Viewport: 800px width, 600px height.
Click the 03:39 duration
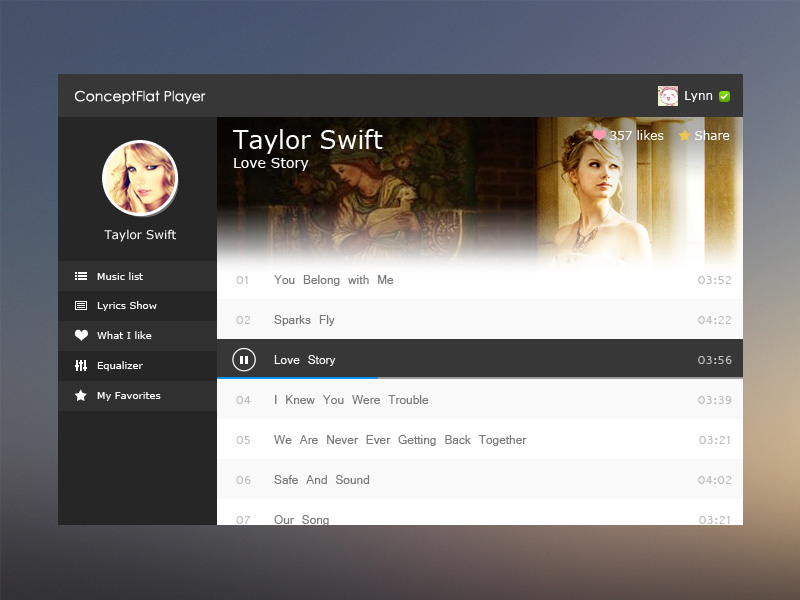(715, 400)
